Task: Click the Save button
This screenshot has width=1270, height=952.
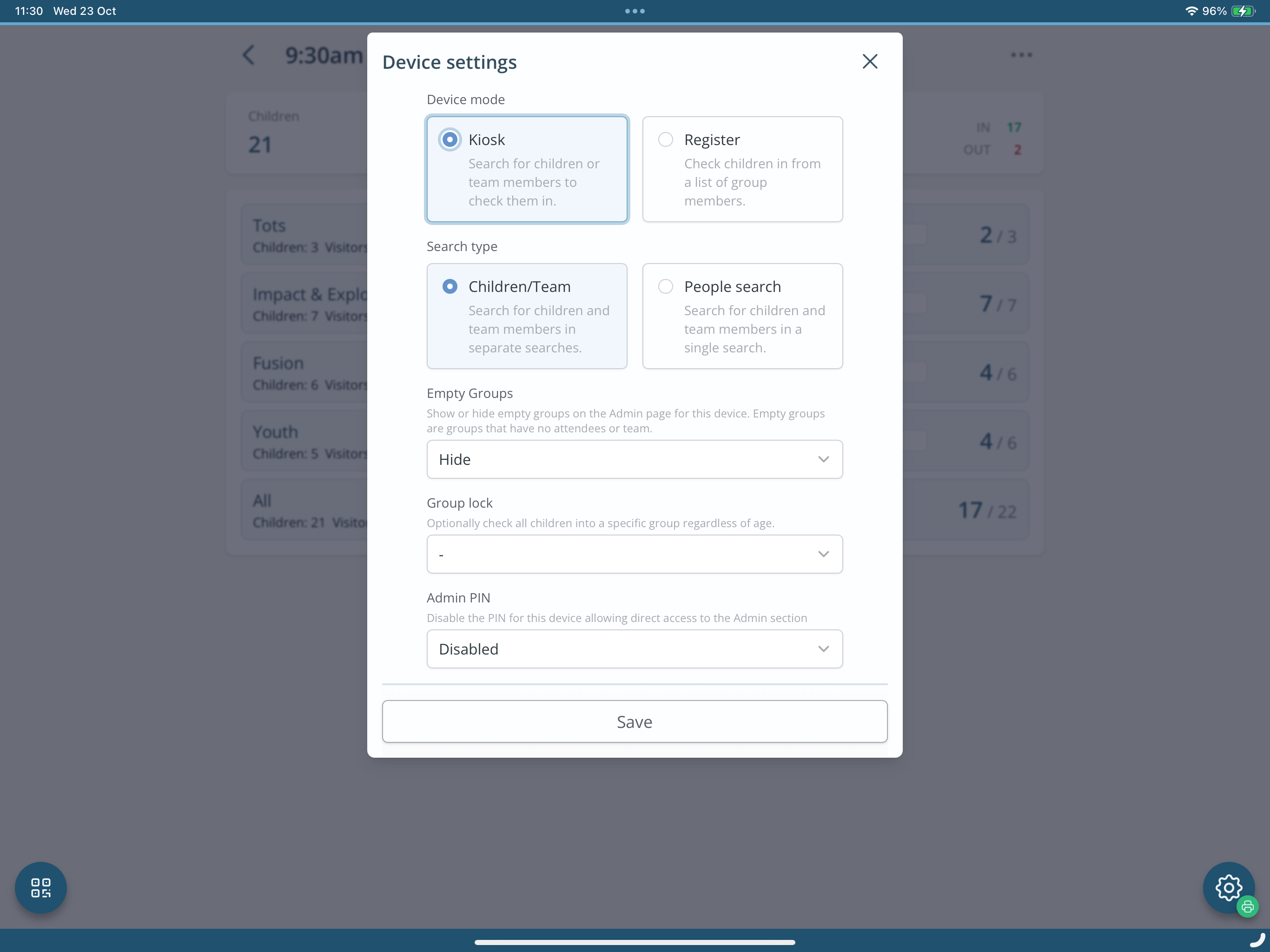Action: coord(635,722)
